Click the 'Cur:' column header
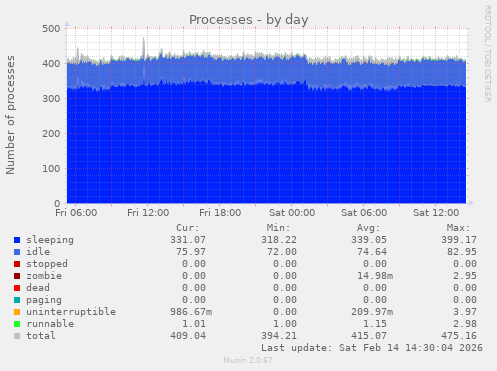 click(188, 228)
